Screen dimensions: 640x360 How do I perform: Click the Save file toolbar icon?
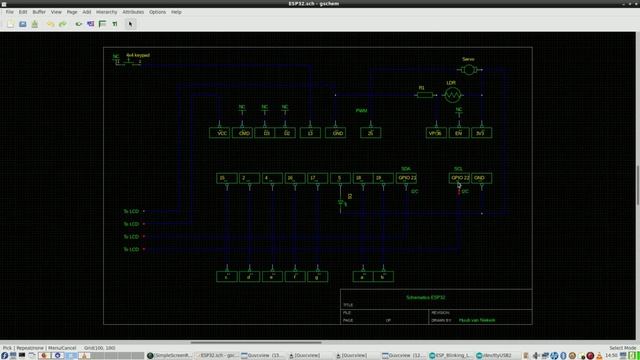click(35, 24)
